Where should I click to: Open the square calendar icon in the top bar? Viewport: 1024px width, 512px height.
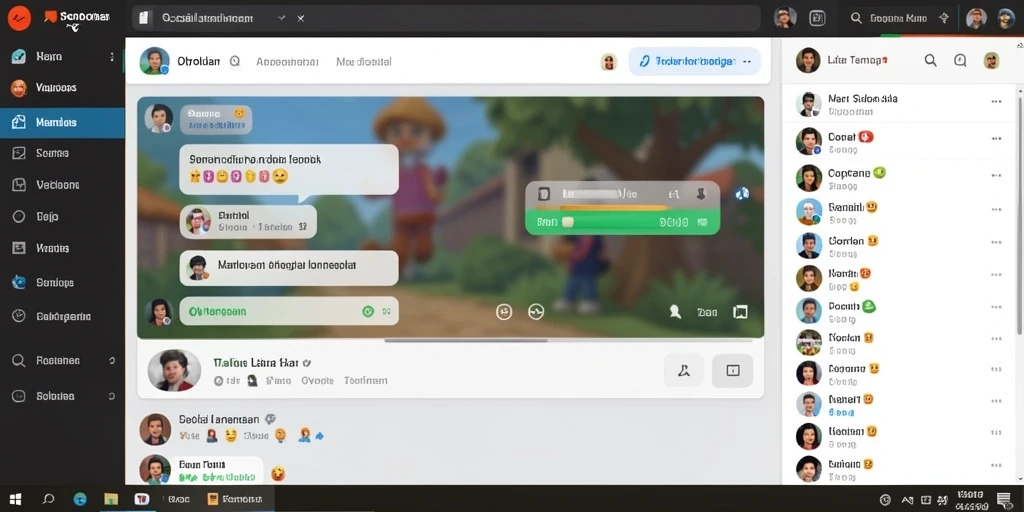coord(817,18)
